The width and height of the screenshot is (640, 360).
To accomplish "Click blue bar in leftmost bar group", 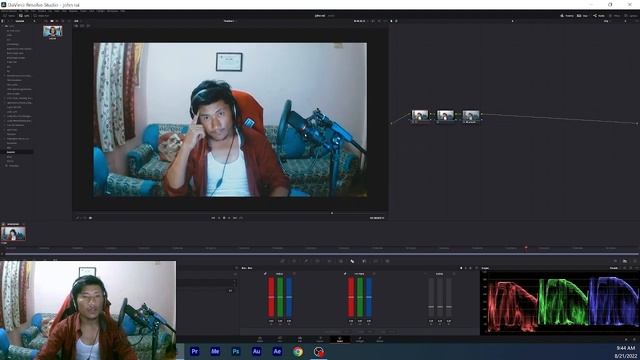I will click(289, 297).
